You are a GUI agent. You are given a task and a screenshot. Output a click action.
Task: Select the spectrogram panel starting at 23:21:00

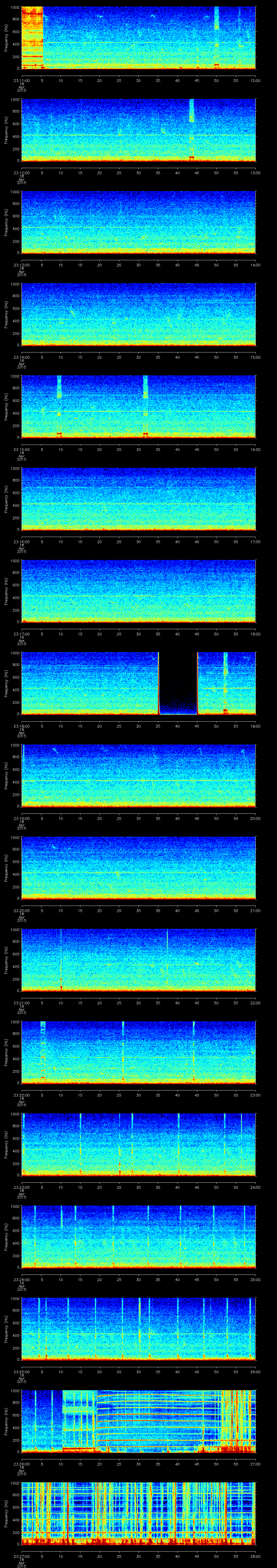(x=138, y=960)
